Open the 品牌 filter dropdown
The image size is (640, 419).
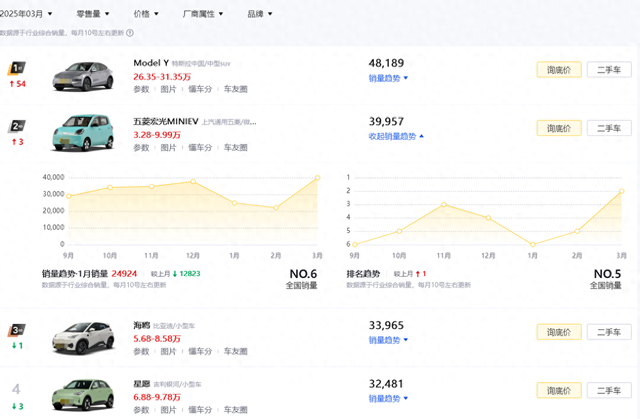click(260, 14)
